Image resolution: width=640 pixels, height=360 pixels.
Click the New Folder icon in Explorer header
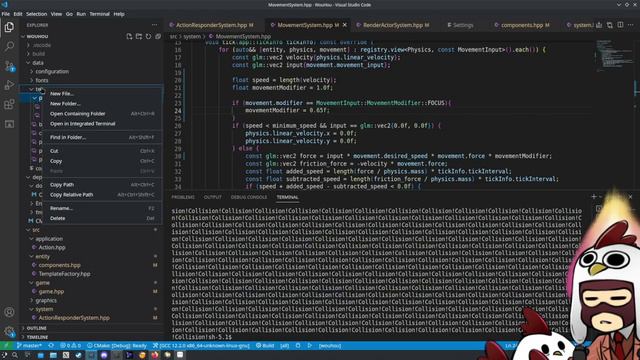(x=139, y=36)
